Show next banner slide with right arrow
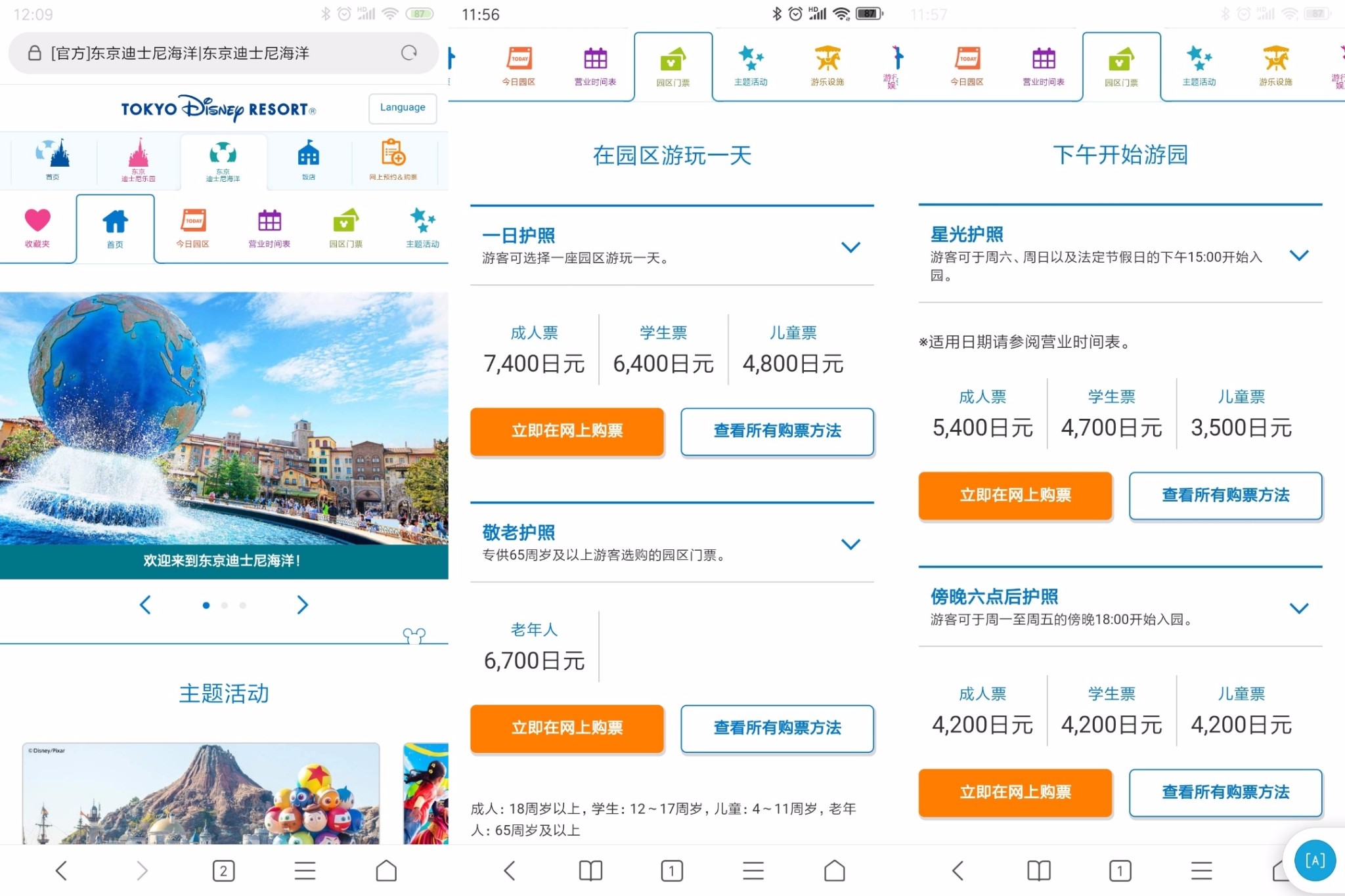 pyautogui.click(x=302, y=605)
